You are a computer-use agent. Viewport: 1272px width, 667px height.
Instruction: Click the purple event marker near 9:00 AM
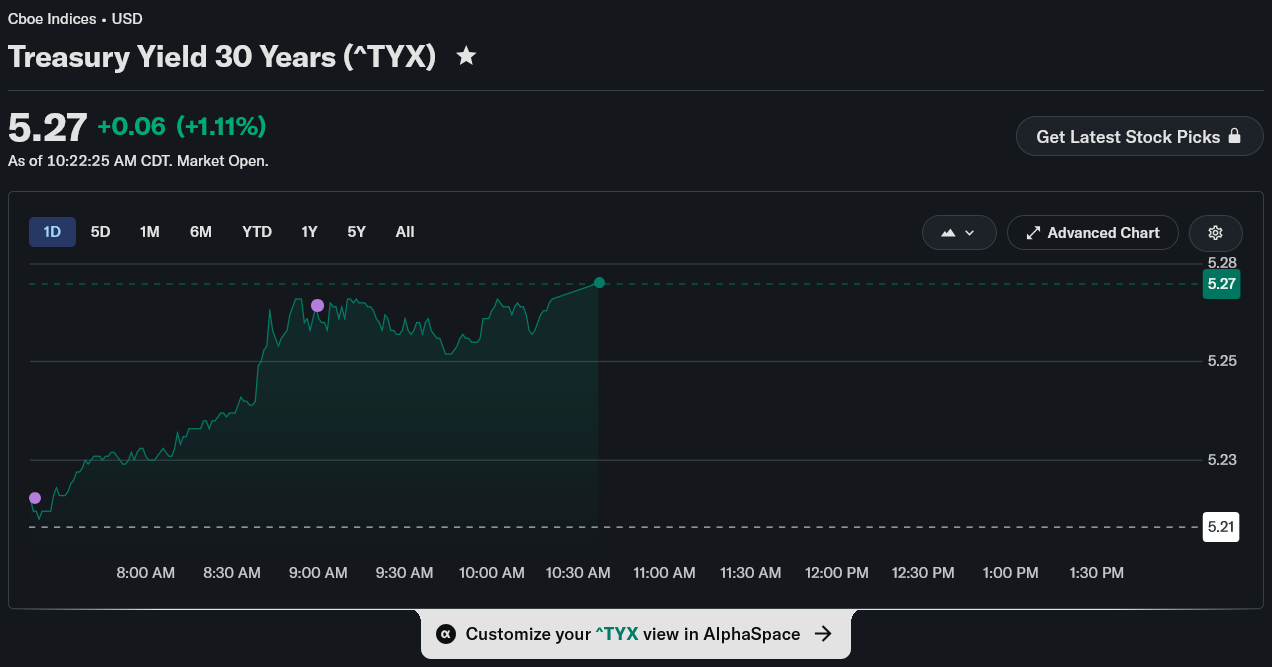point(317,305)
